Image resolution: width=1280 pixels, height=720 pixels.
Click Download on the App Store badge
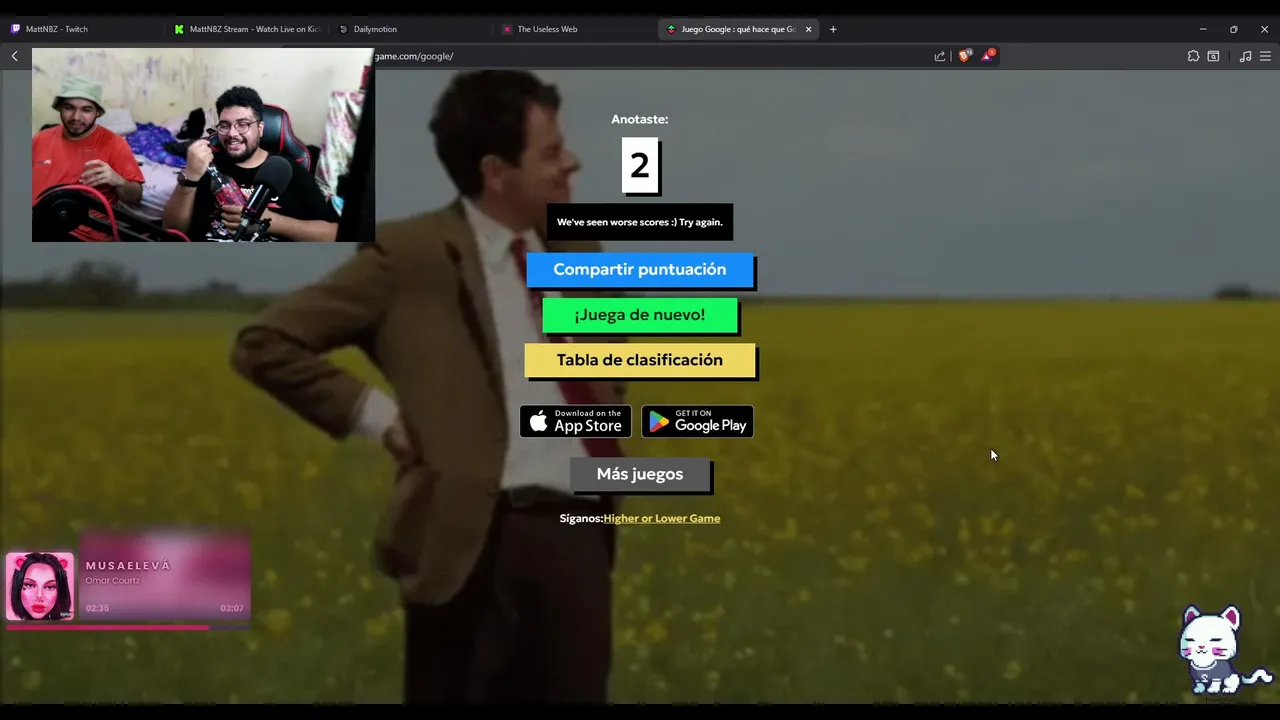[x=575, y=421]
